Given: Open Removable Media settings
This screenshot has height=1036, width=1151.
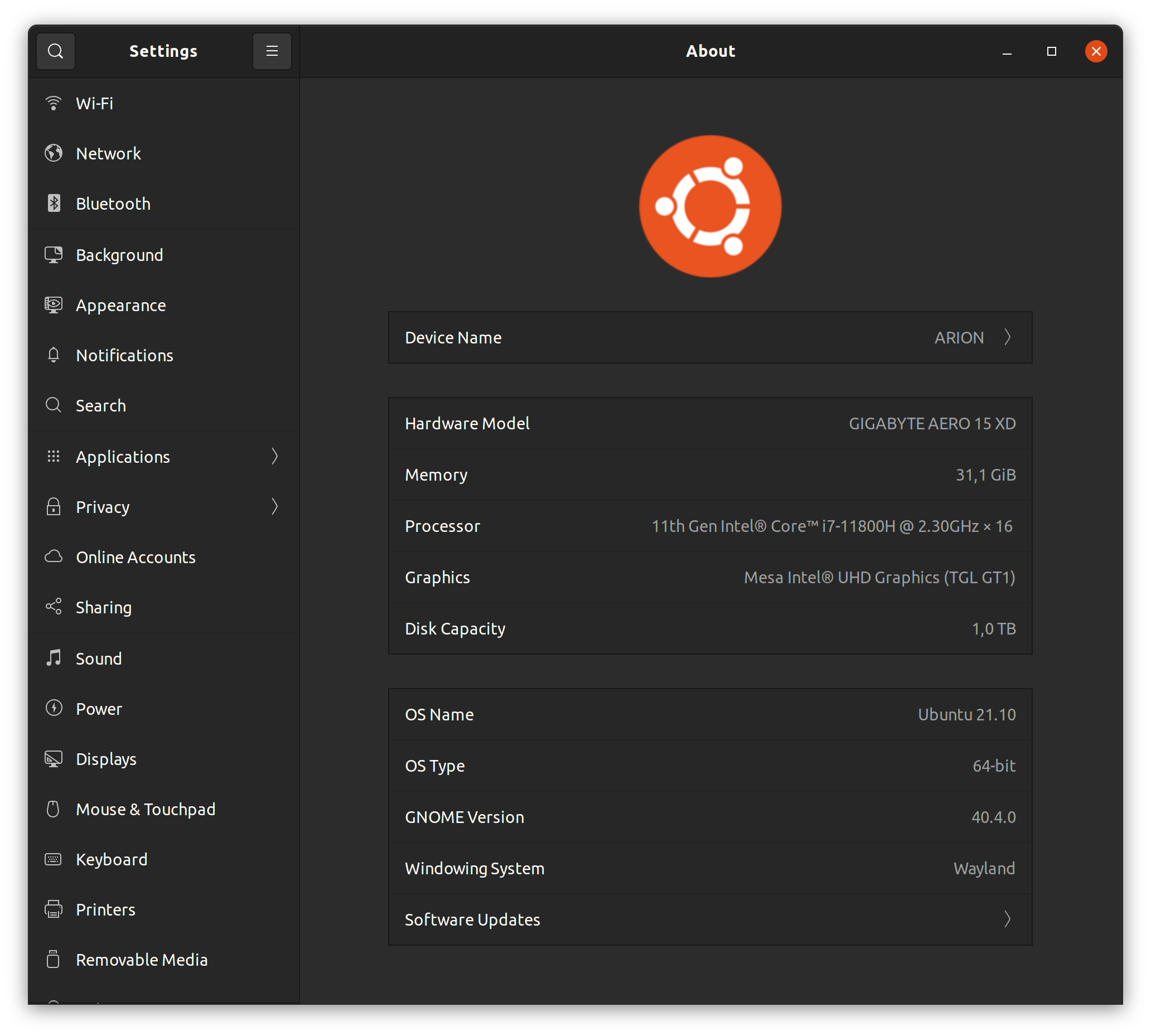Looking at the screenshot, I should [x=141, y=960].
